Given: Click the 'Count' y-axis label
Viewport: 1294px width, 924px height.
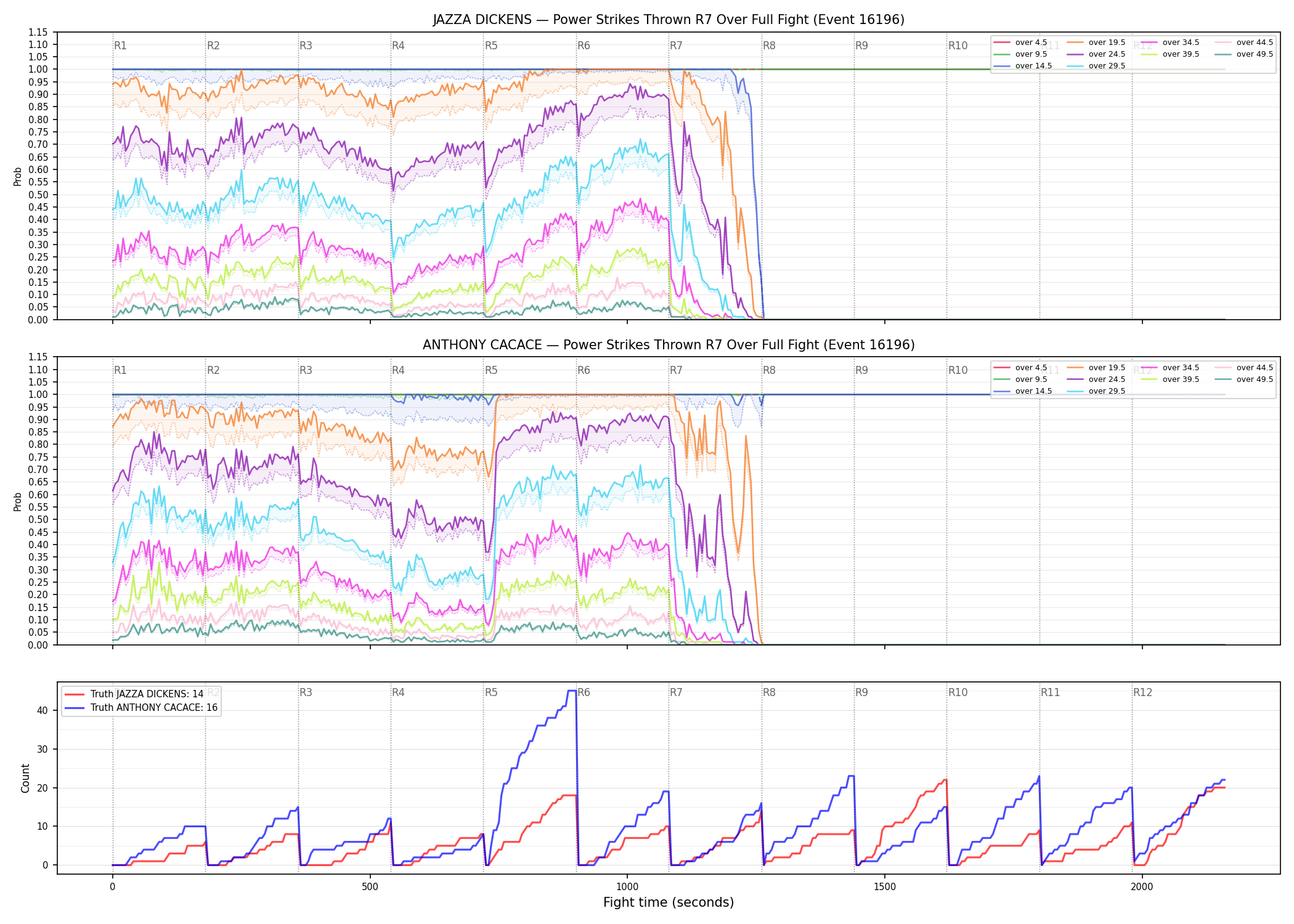Looking at the screenshot, I should tap(25, 778).
